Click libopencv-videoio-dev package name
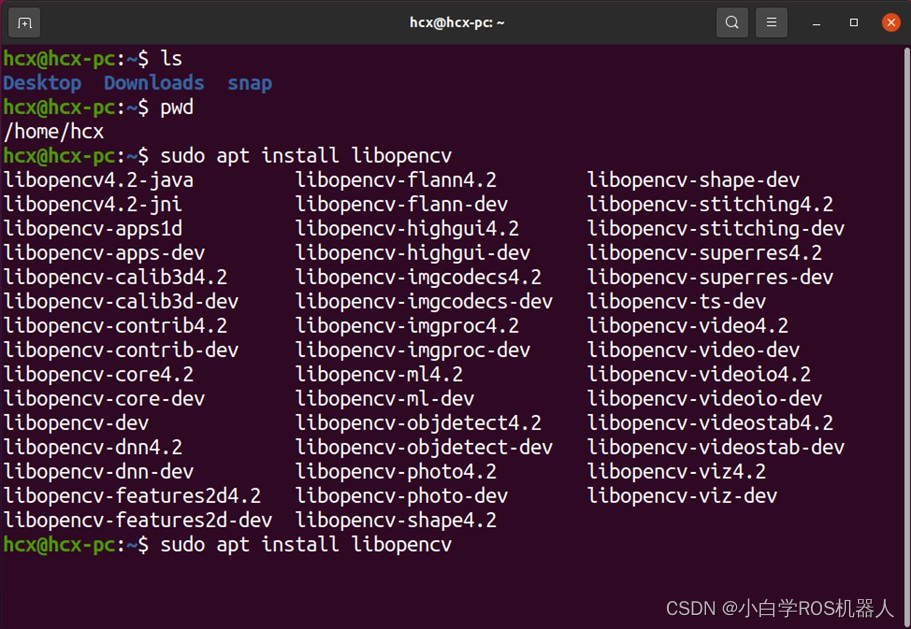Screen dimensions: 911x629 (x=704, y=399)
